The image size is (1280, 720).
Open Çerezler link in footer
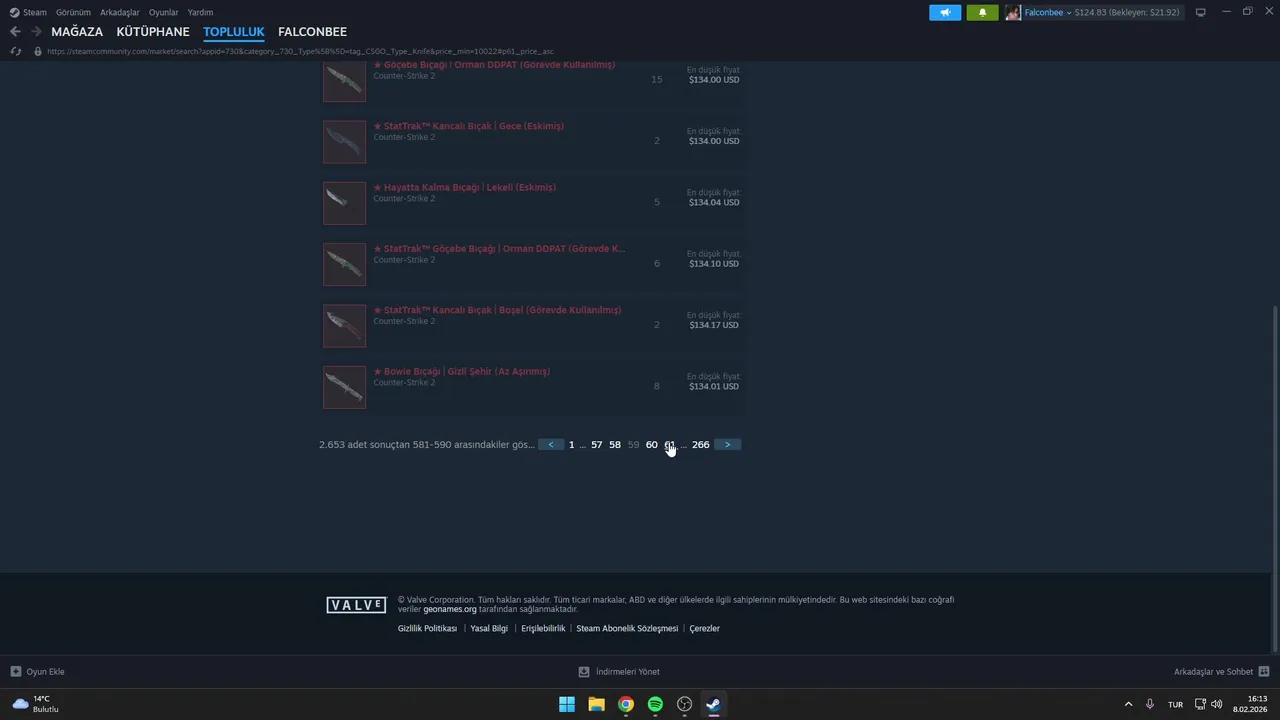[x=705, y=629]
